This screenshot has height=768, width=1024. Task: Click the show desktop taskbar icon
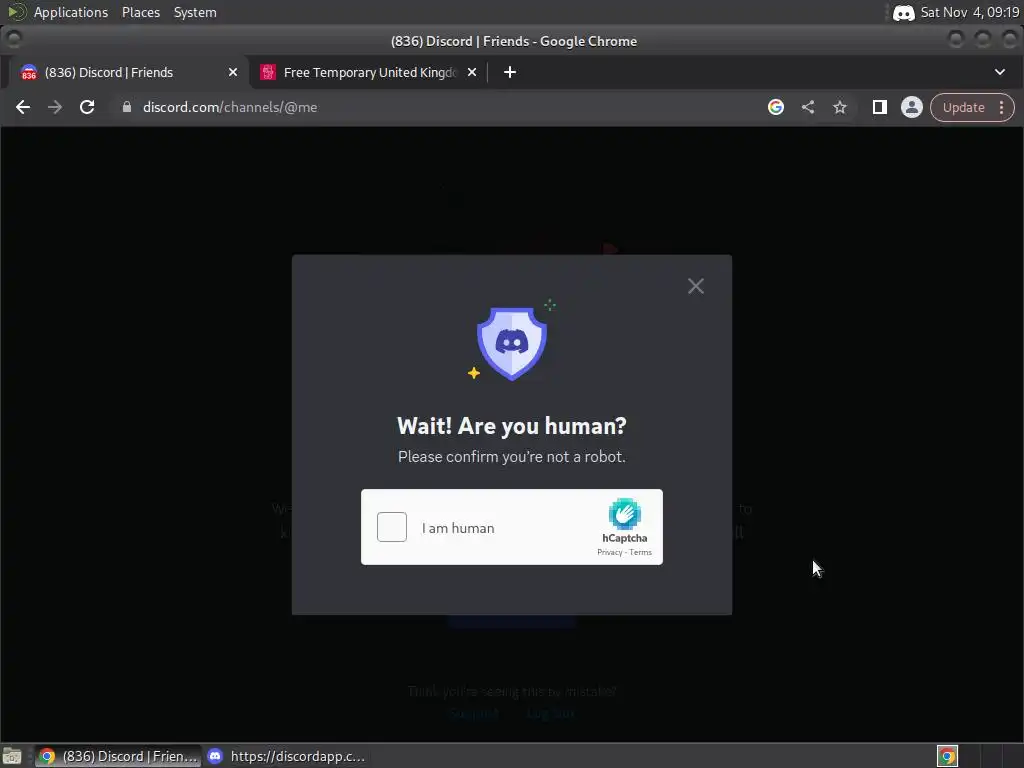12,756
